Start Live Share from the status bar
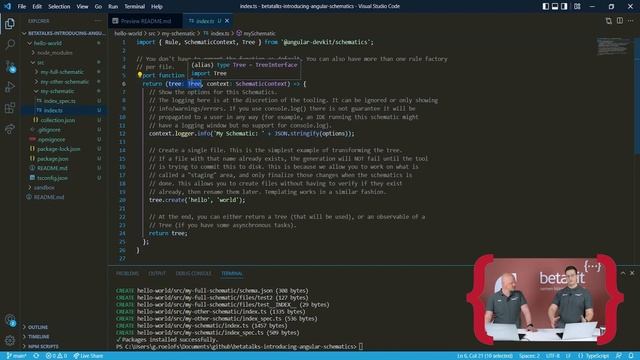Viewport: 640px width, 360px height. [88, 356]
